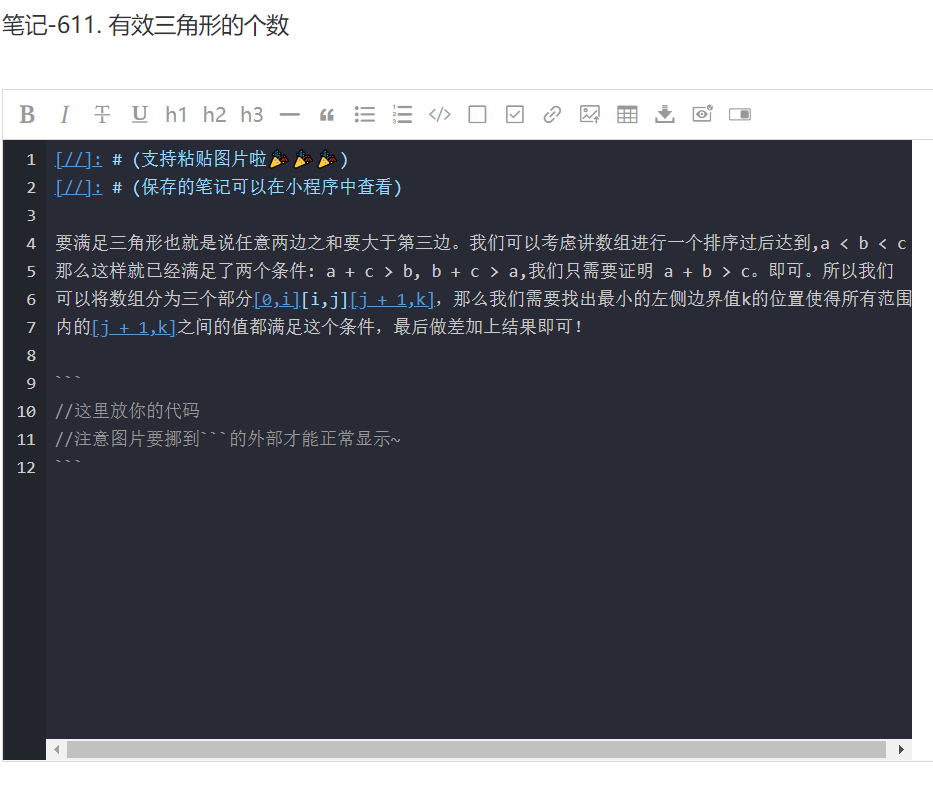
Task: Toggle the rightmost switch icon in toolbar
Action: 739,114
